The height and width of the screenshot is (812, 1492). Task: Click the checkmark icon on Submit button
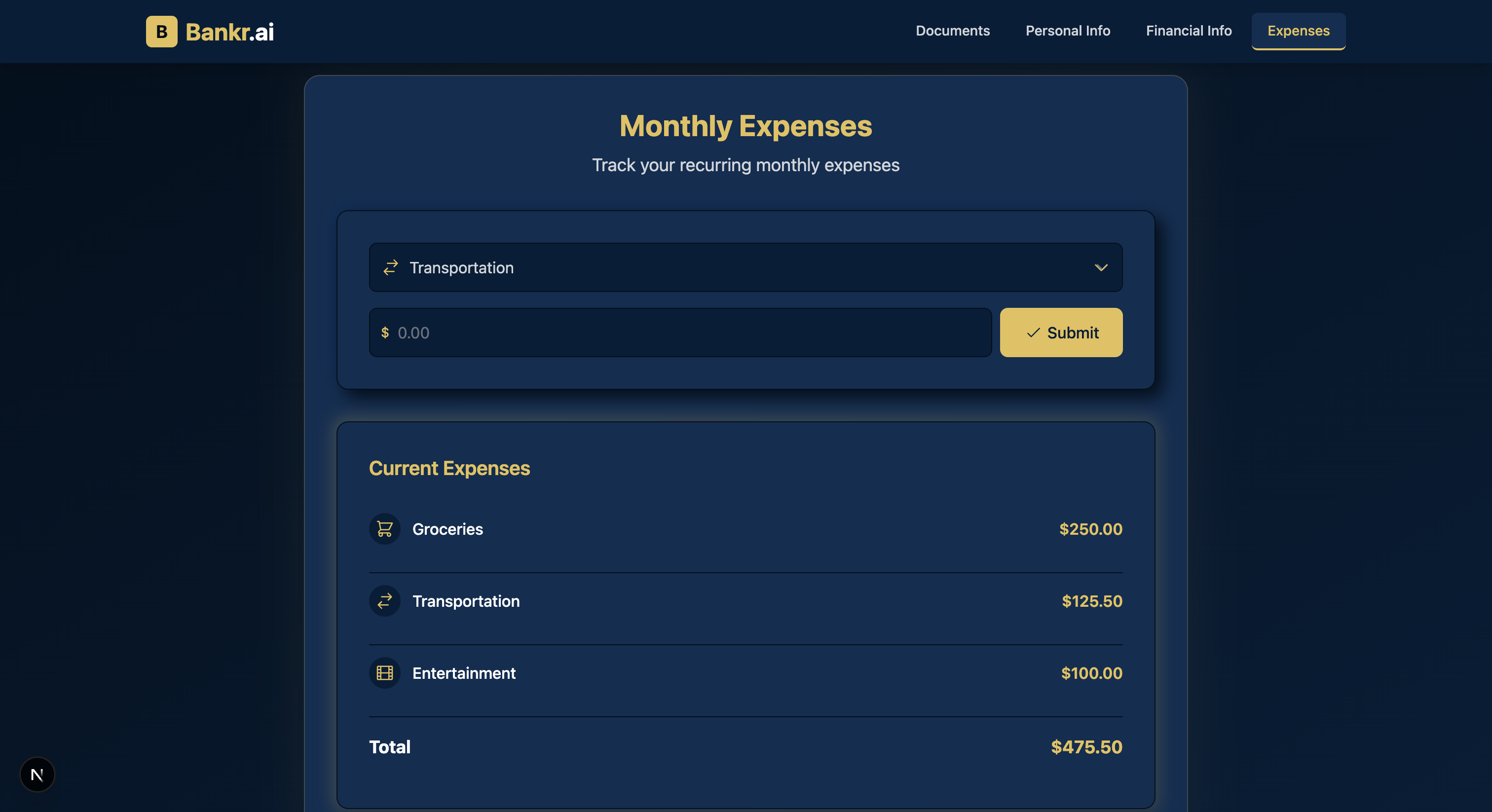tap(1033, 332)
